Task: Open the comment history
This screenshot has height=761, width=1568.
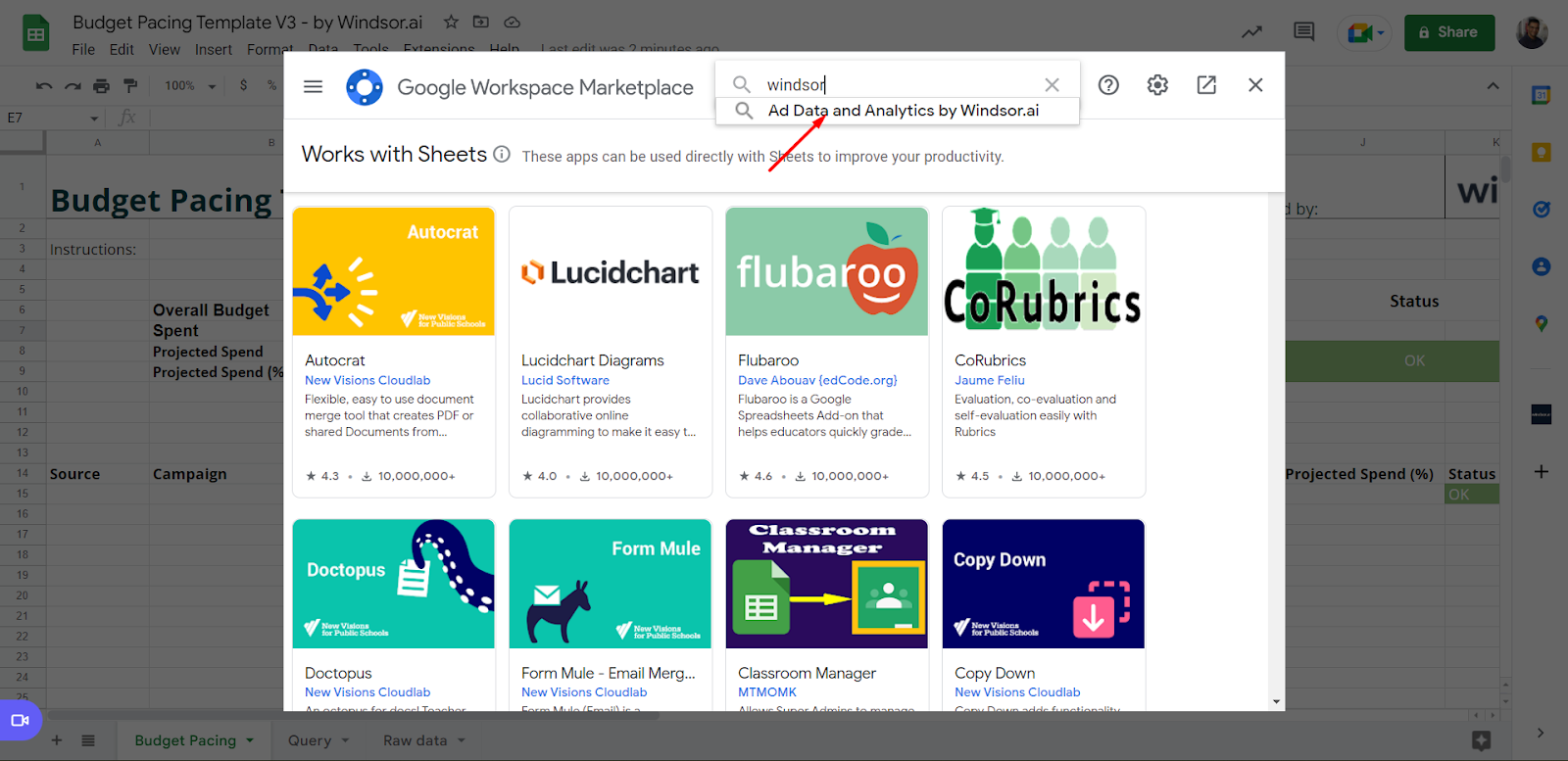Action: pos(1303,32)
